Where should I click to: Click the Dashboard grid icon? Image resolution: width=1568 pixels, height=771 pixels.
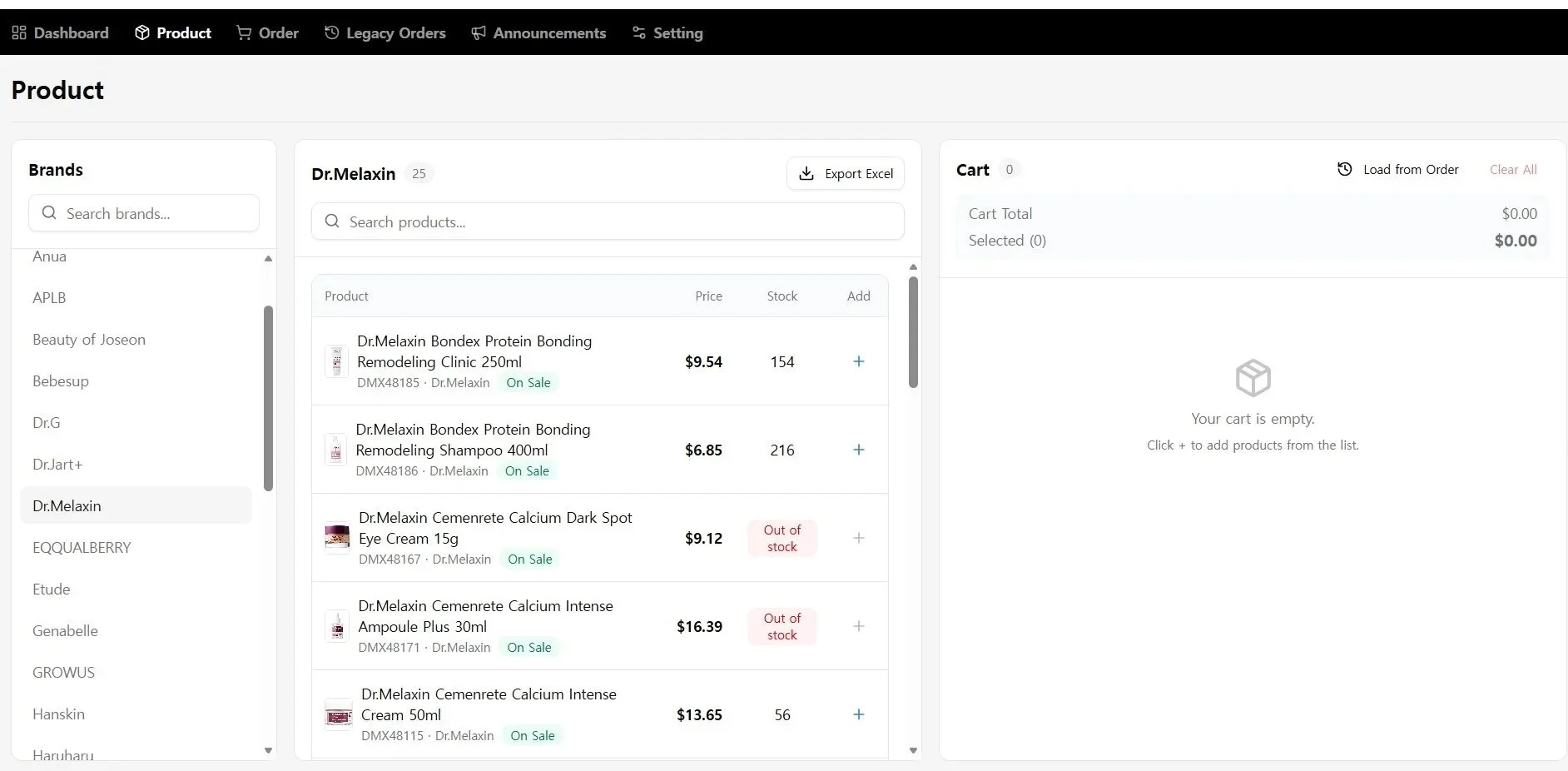pos(19,33)
